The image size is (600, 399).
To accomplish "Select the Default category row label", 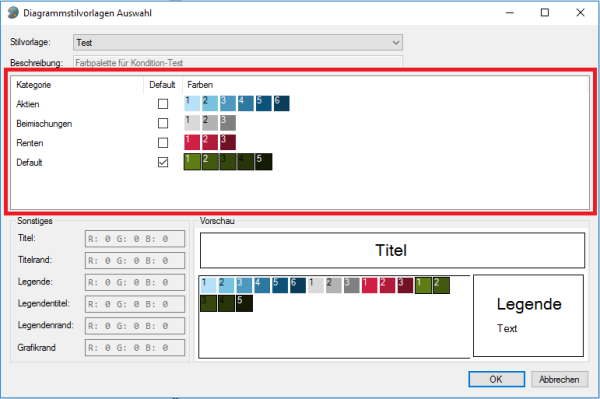I will point(29,163).
